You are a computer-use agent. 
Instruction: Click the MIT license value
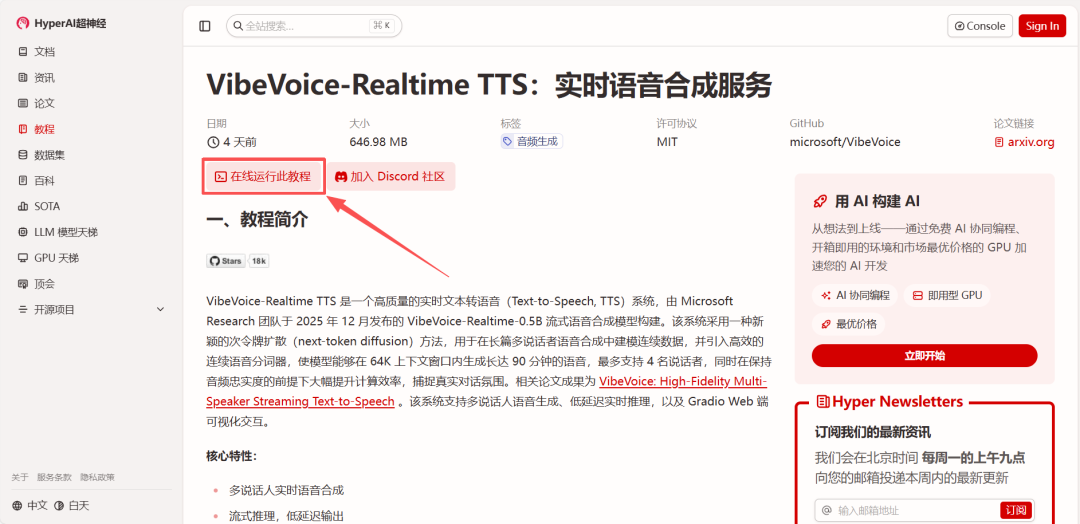pyautogui.click(x=667, y=143)
